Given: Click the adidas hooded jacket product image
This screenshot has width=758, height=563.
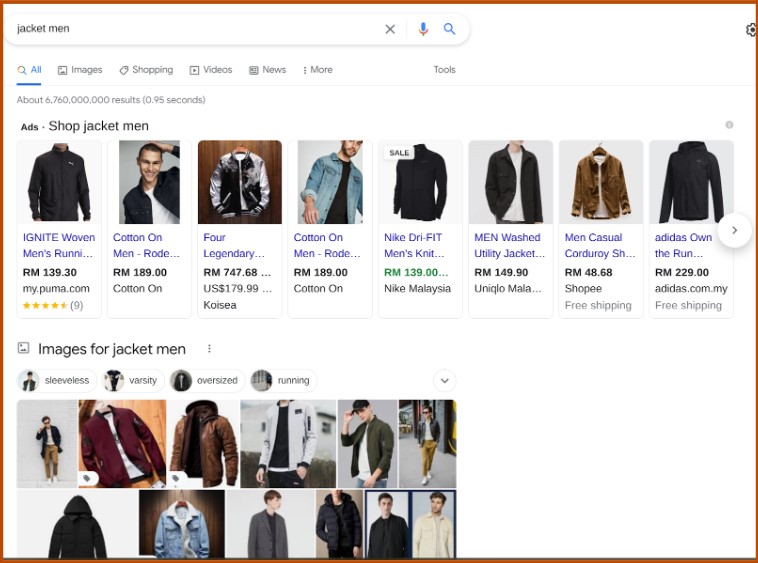Looking at the screenshot, I should pyautogui.click(x=691, y=182).
